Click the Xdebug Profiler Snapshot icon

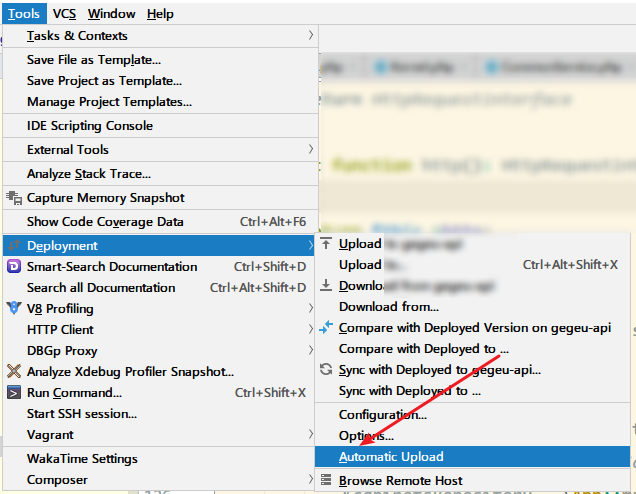click(x=14, y=372)
